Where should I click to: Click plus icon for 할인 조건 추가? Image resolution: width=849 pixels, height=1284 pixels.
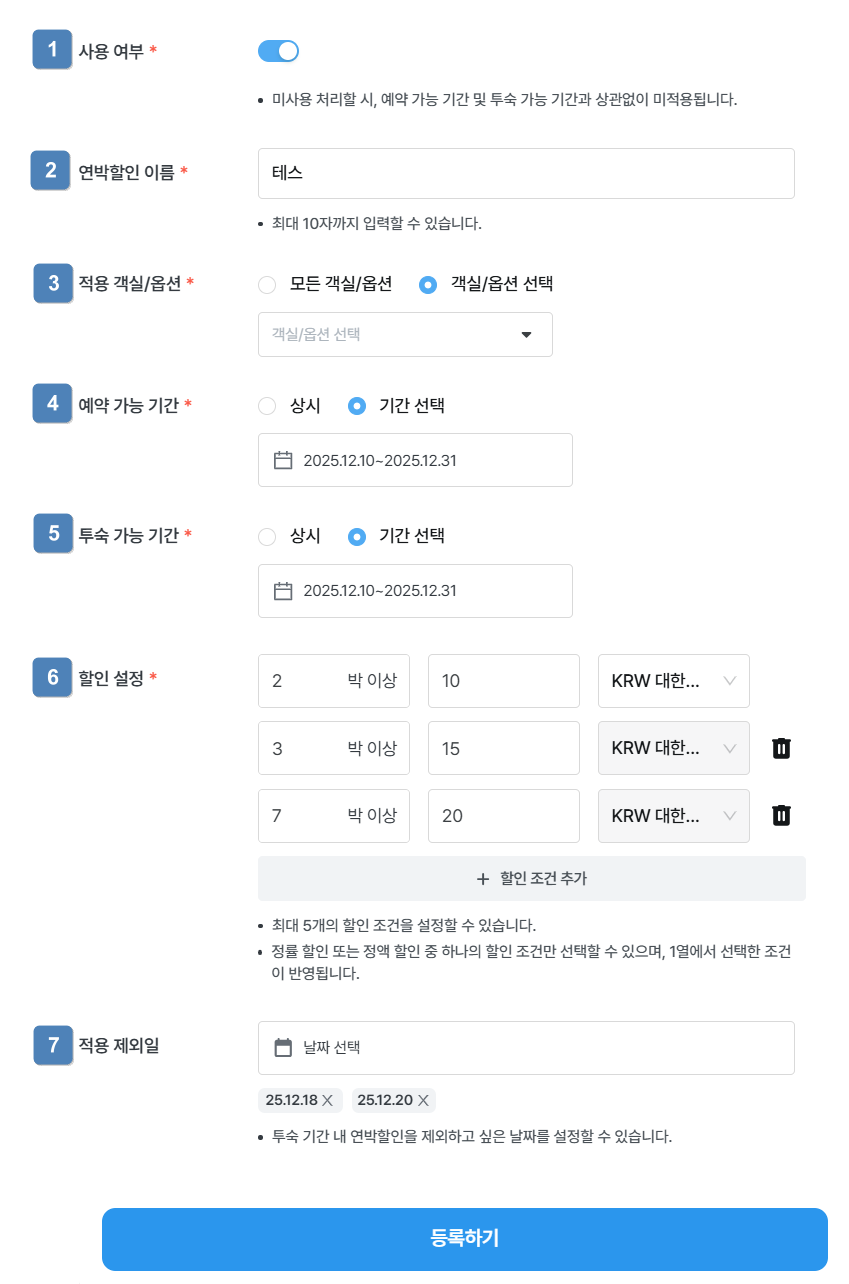point(483,879)
